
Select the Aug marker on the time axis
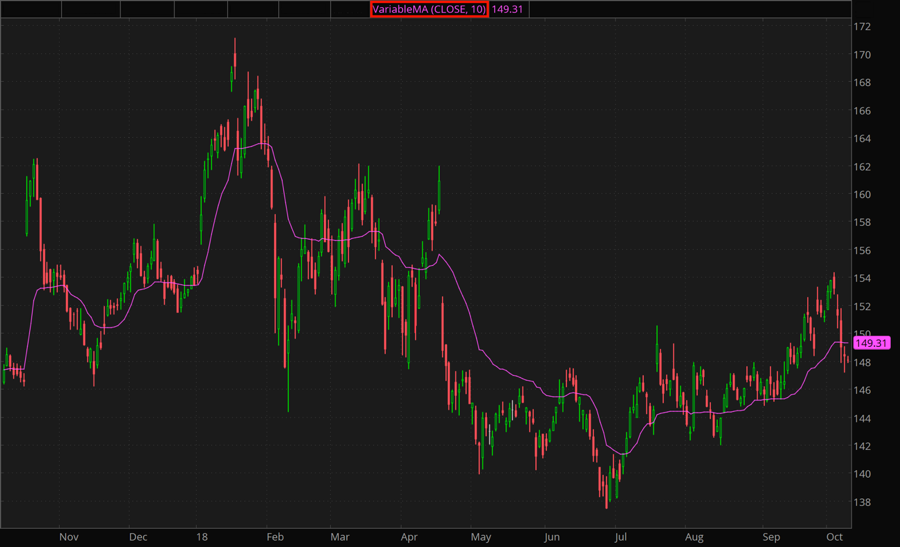[693, 537]
